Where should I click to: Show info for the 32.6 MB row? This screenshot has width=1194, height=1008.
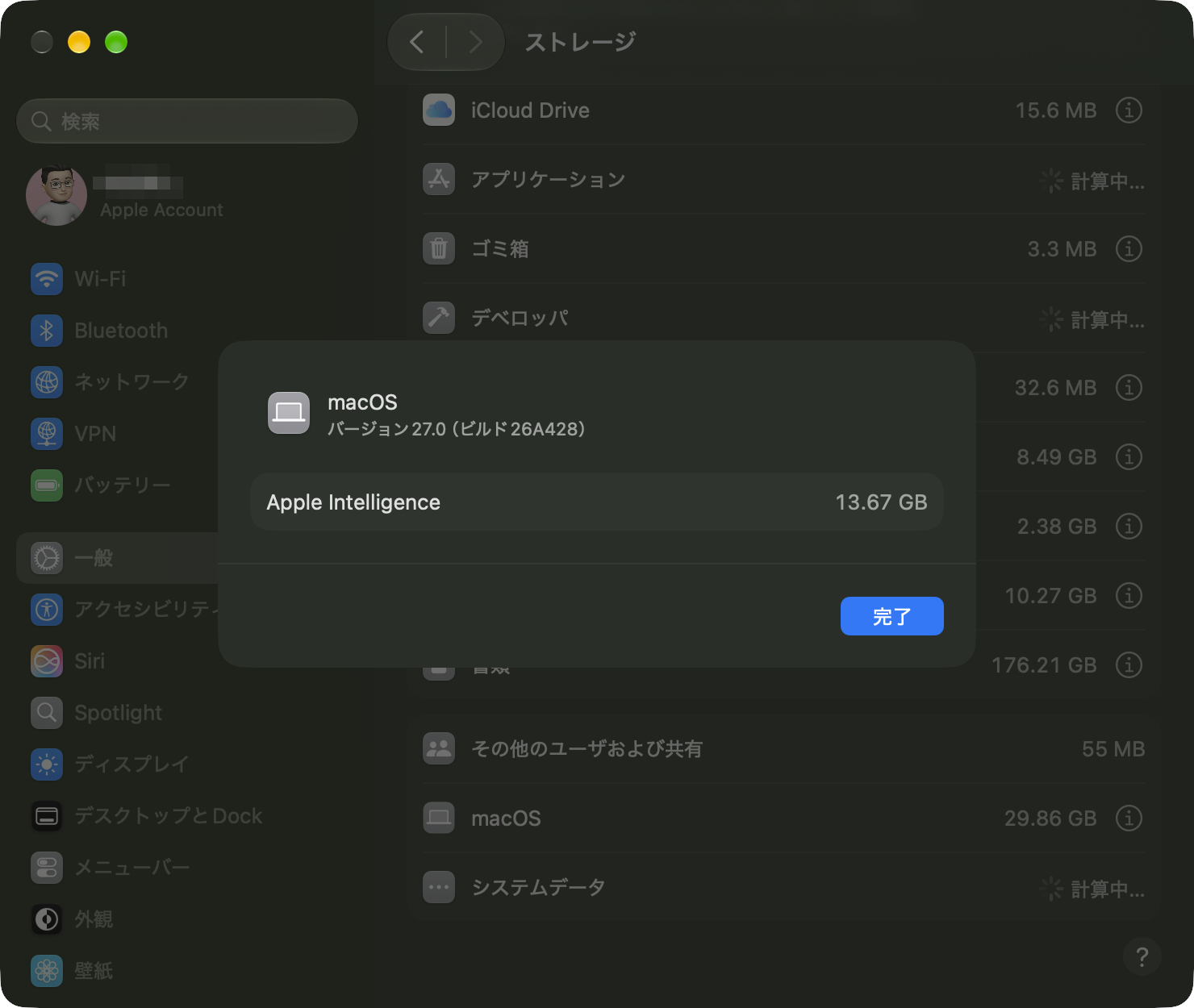pos(1129,387)
